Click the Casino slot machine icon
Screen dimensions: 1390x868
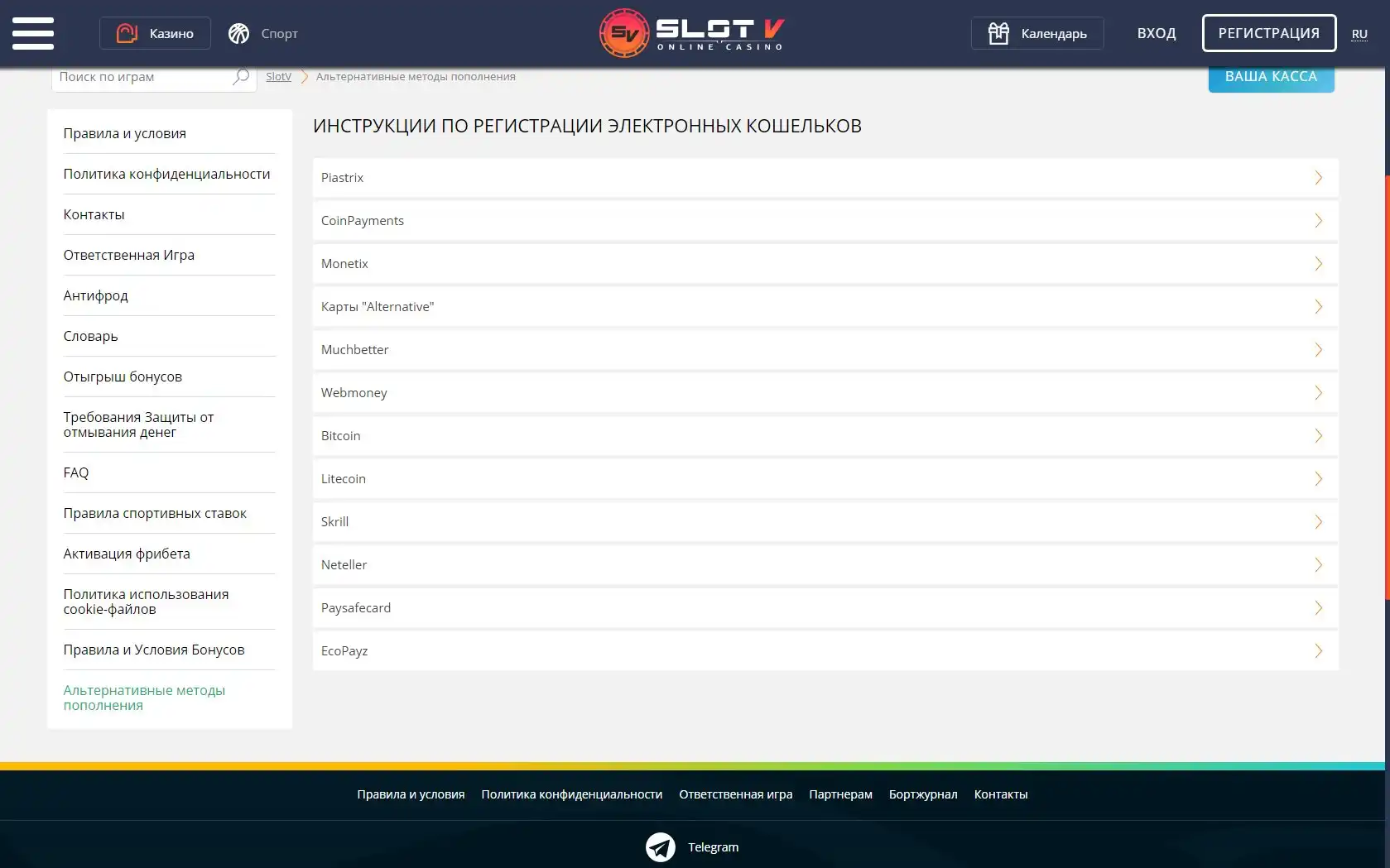[x=127, y=33]
